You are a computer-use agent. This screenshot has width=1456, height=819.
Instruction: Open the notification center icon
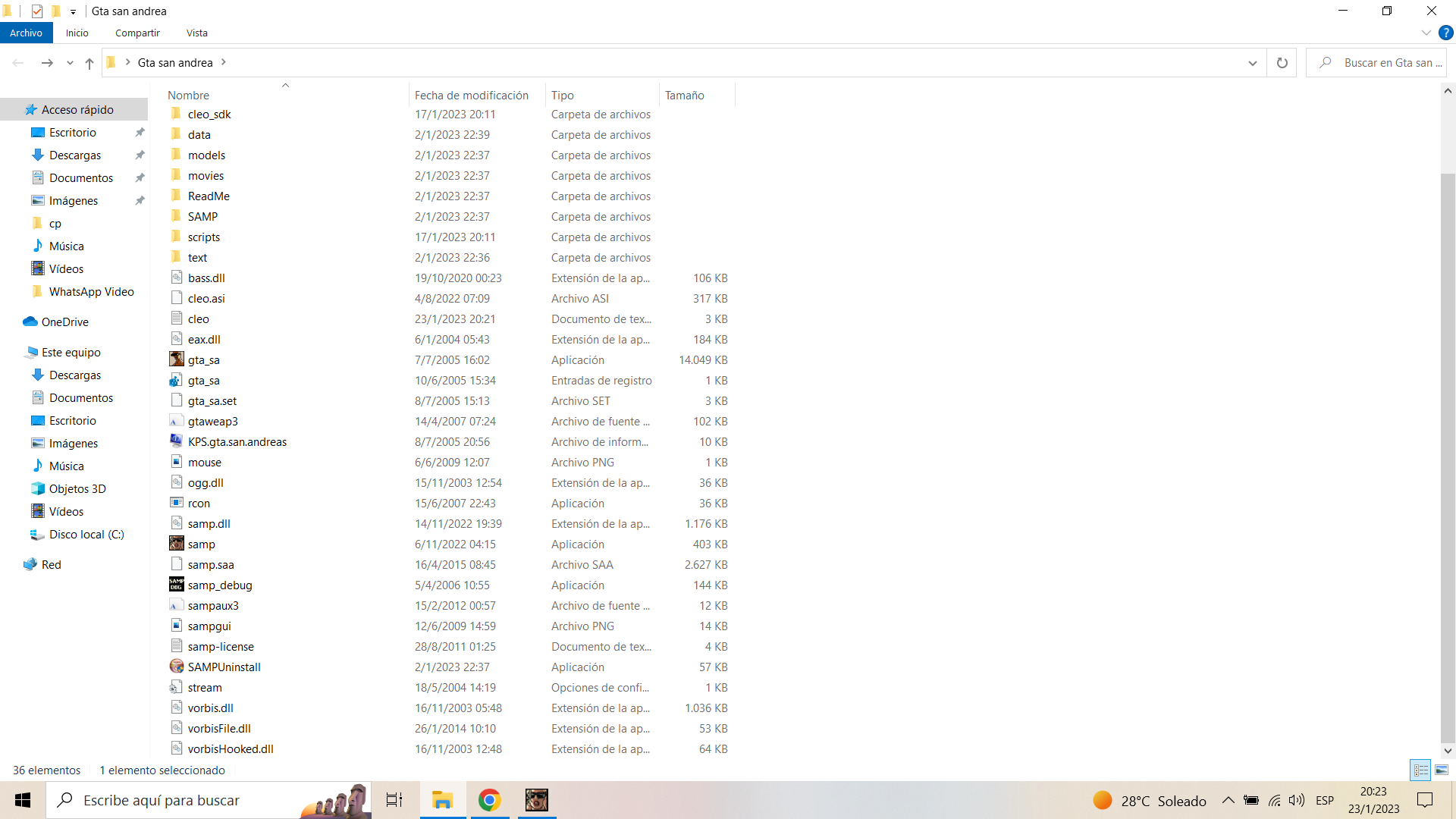pyautogui.click(x=1425, y=800)
